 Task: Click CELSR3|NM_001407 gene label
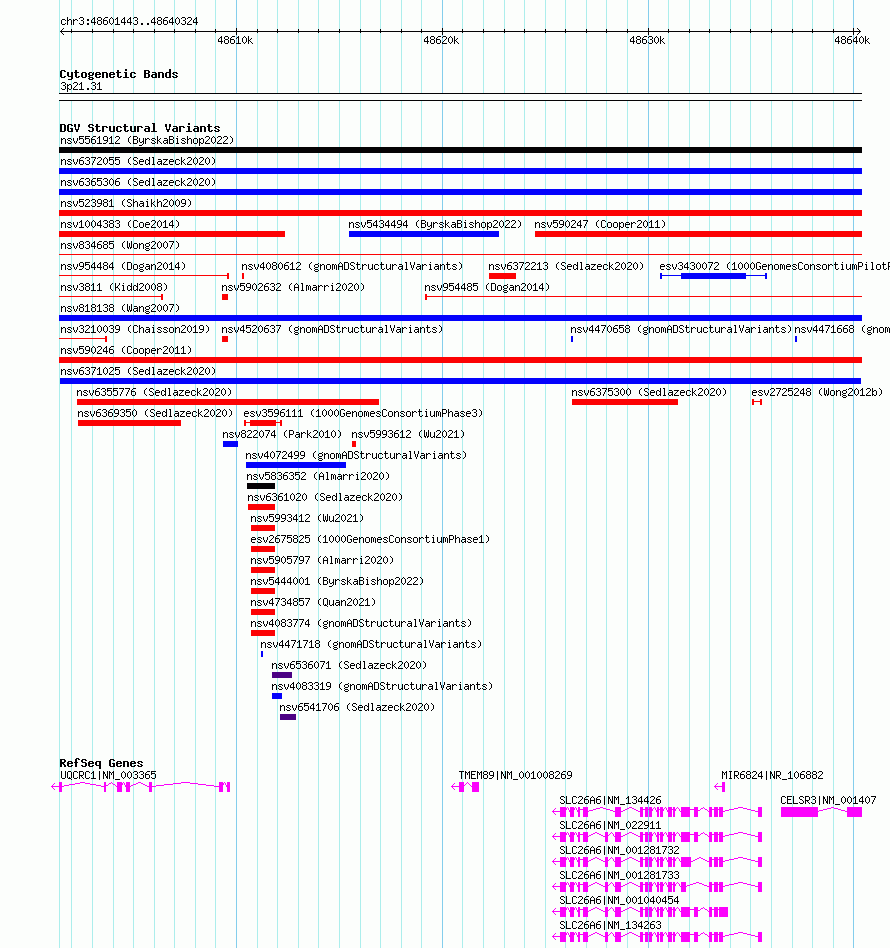point(828,800)
